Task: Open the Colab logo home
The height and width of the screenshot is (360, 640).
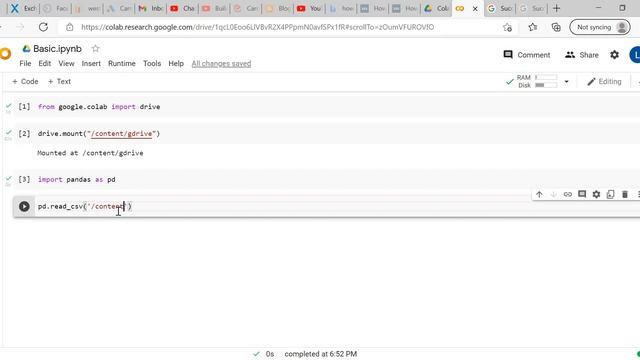Action: click(x=5, y=54)
